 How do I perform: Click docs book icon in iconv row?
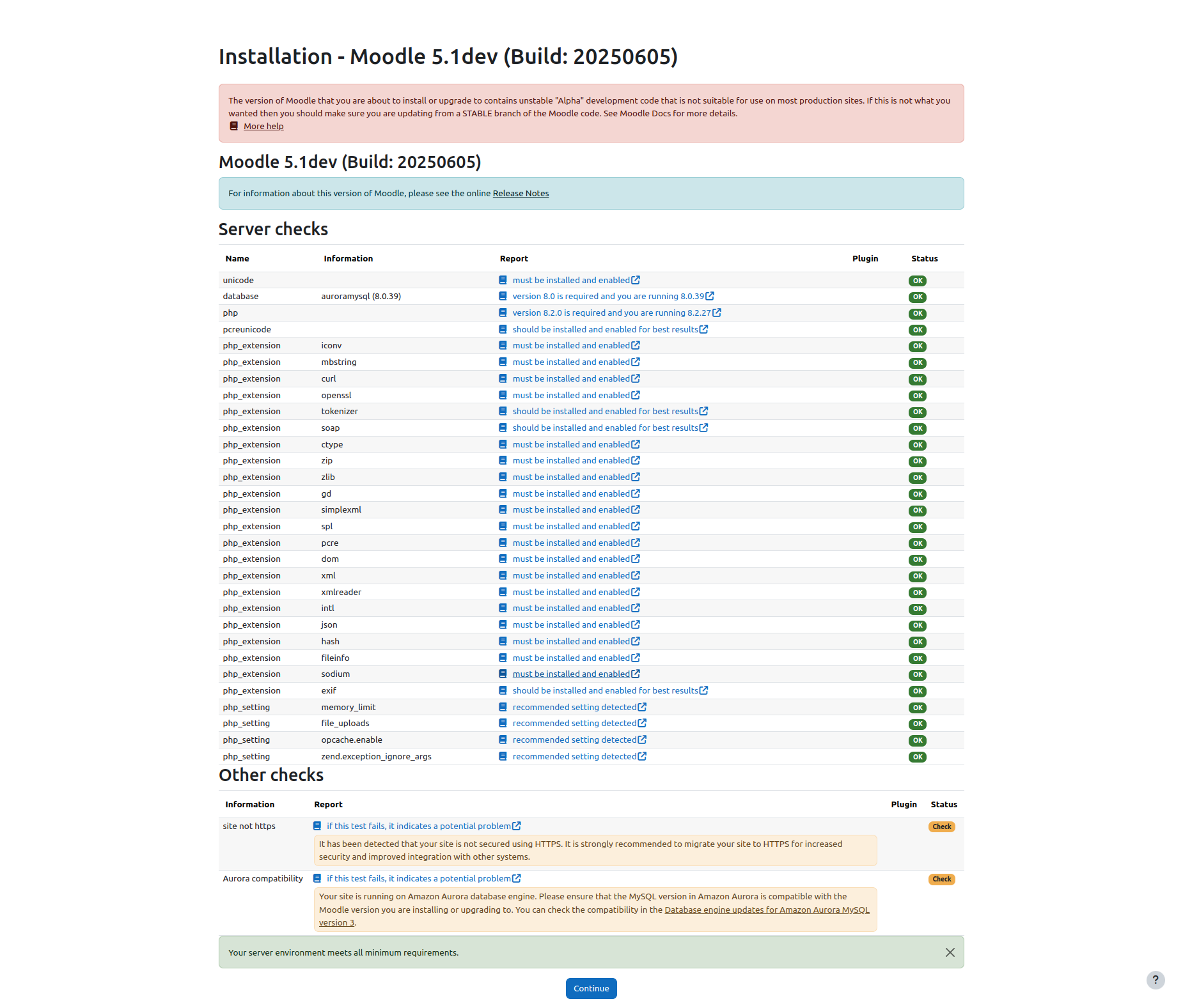[503, 345]
